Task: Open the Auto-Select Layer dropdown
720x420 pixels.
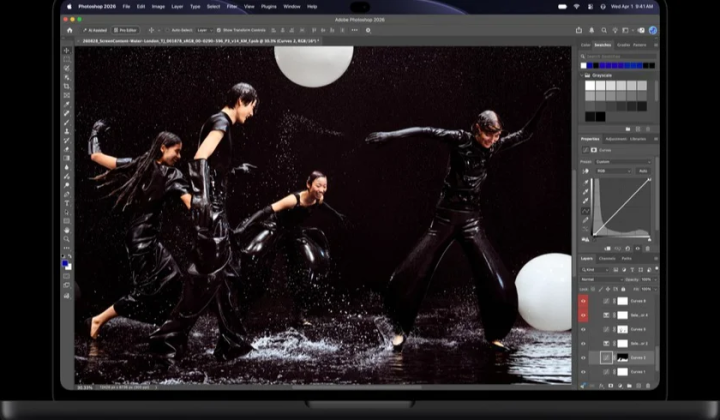Action: click(204, 30)
